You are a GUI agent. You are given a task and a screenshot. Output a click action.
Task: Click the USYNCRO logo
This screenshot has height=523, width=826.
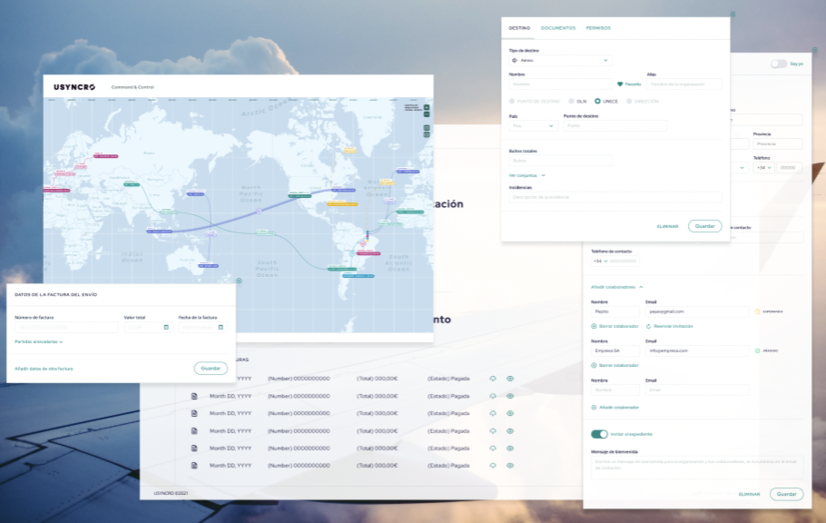(x=75, y=87)
